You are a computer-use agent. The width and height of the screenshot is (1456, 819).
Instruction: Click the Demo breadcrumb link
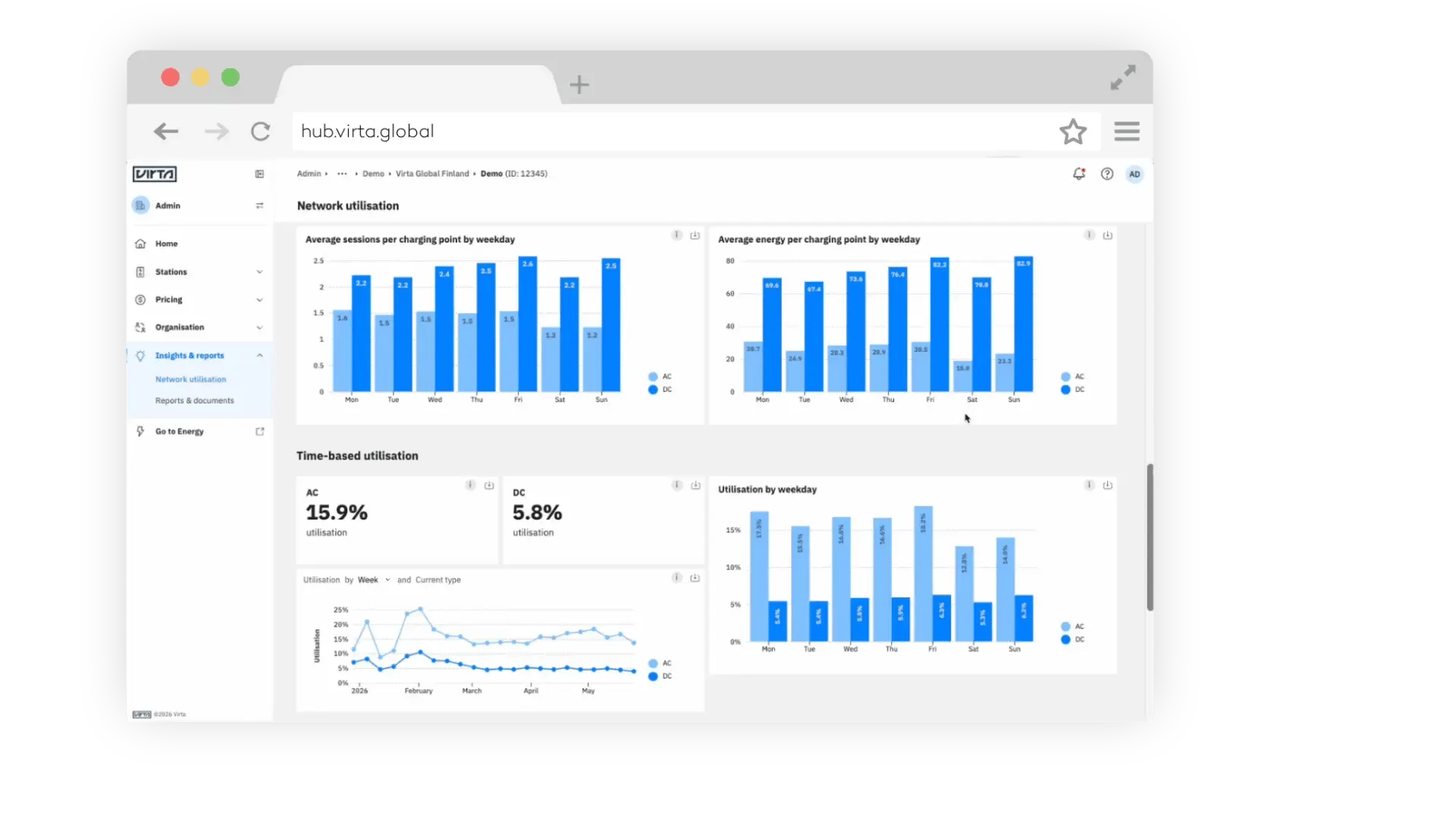[373, 174]
